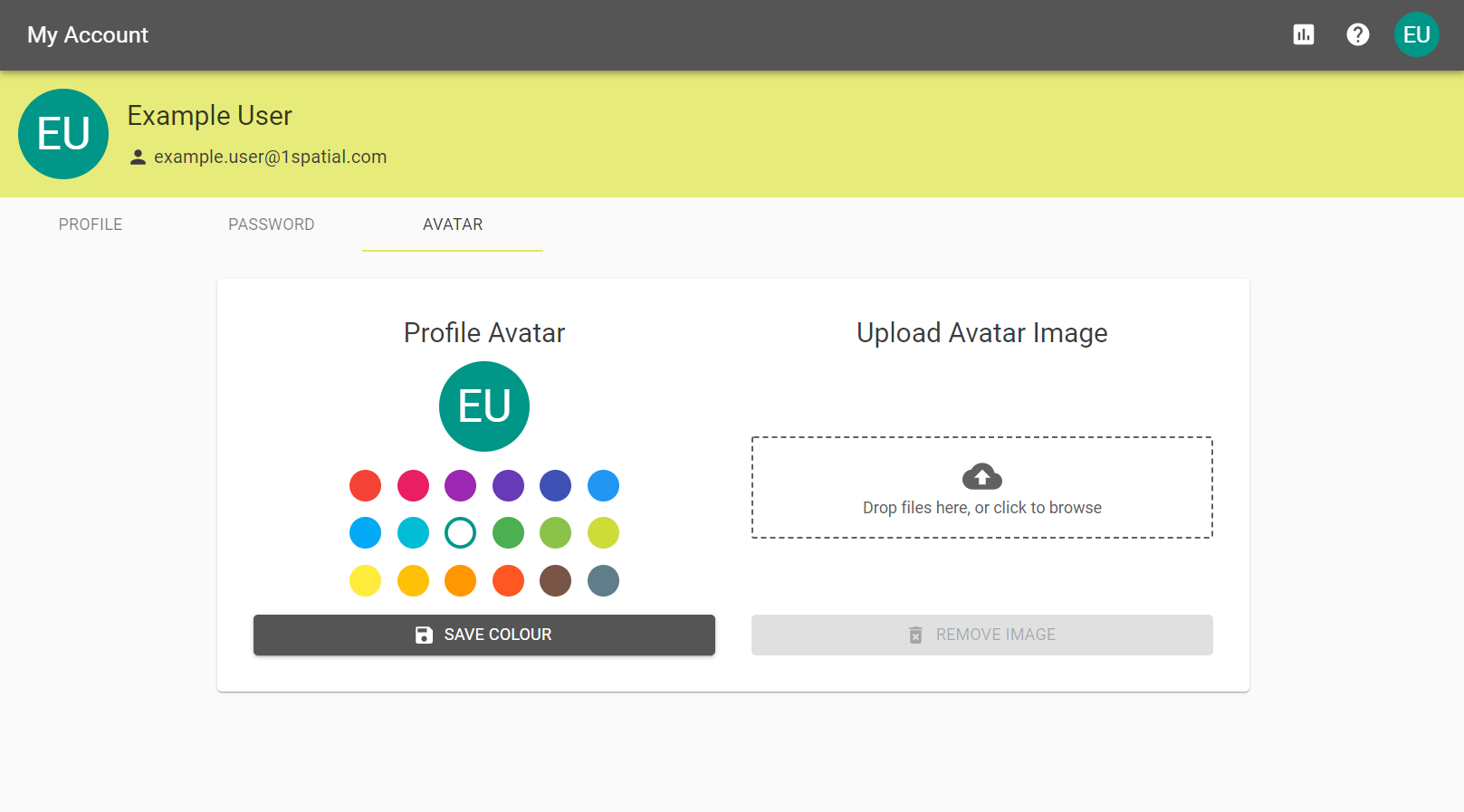Click the Upload Avatar Image heading
The image size is (1464, 812).
click(982, 333)
